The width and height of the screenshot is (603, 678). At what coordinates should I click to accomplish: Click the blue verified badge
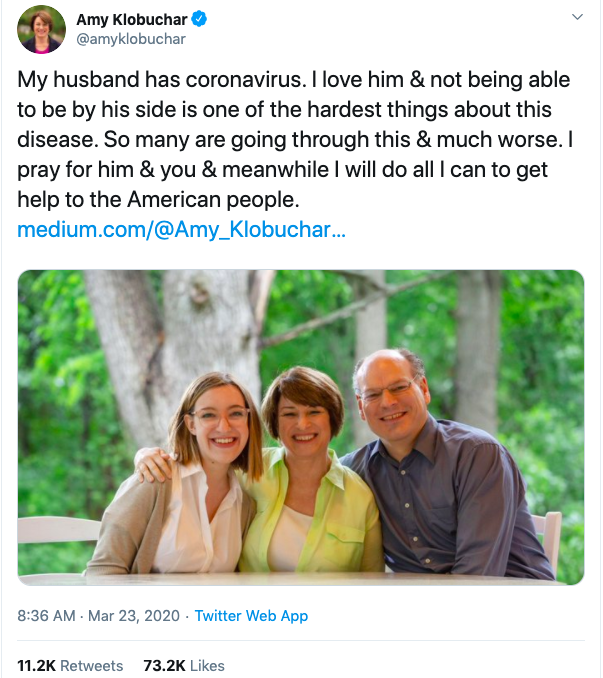pyautogui.click(x=200, y=19)
